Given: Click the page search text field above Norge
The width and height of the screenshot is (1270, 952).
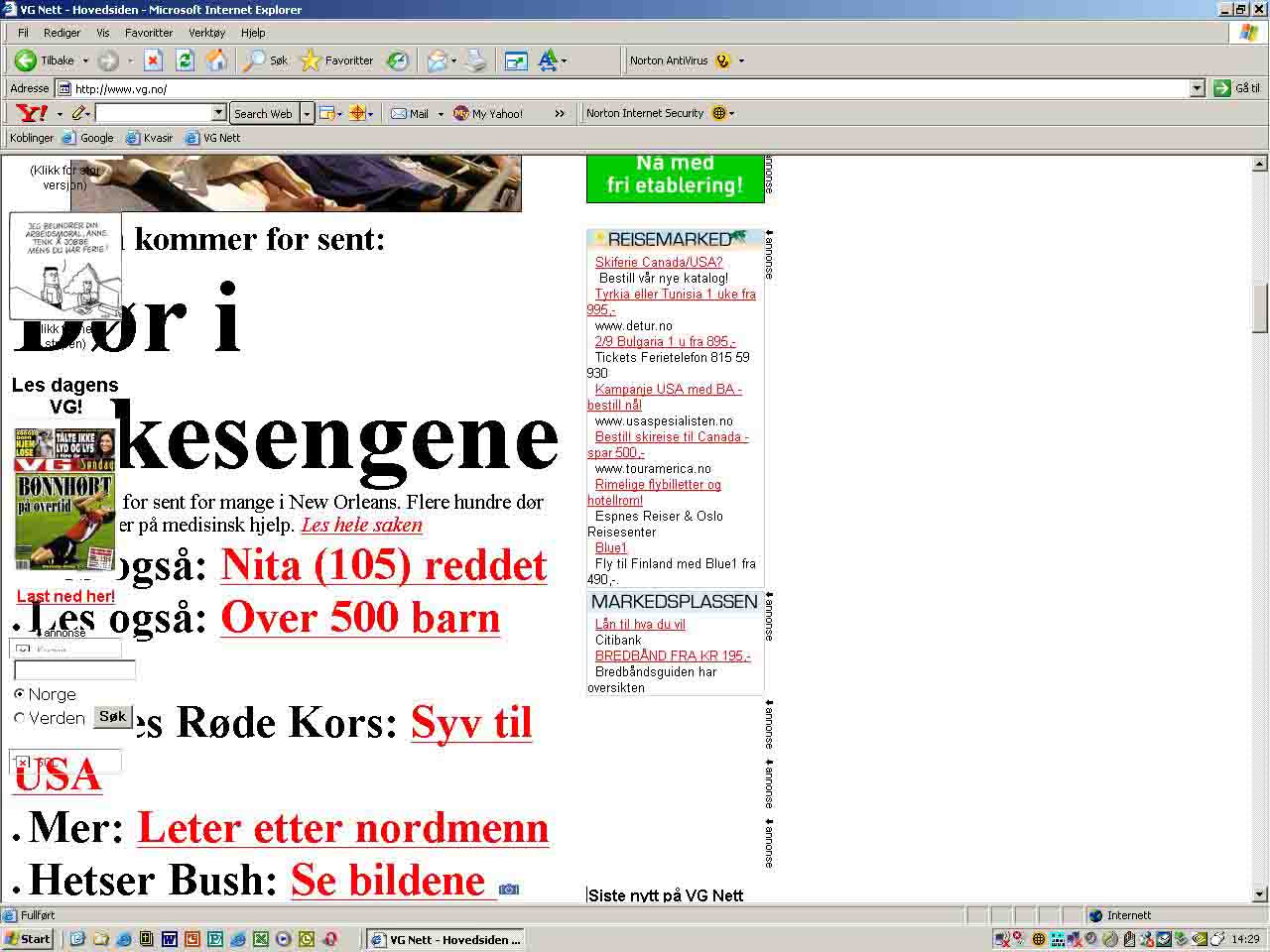Looking at the screenshot, I should point(74,670).
